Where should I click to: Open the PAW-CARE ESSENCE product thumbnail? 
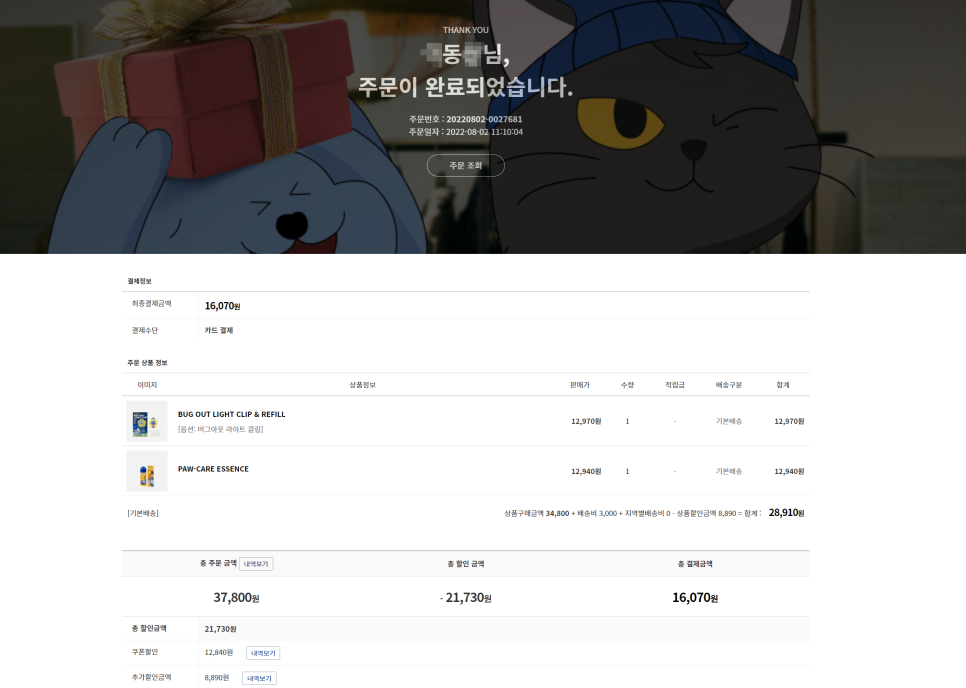[147, 471]
